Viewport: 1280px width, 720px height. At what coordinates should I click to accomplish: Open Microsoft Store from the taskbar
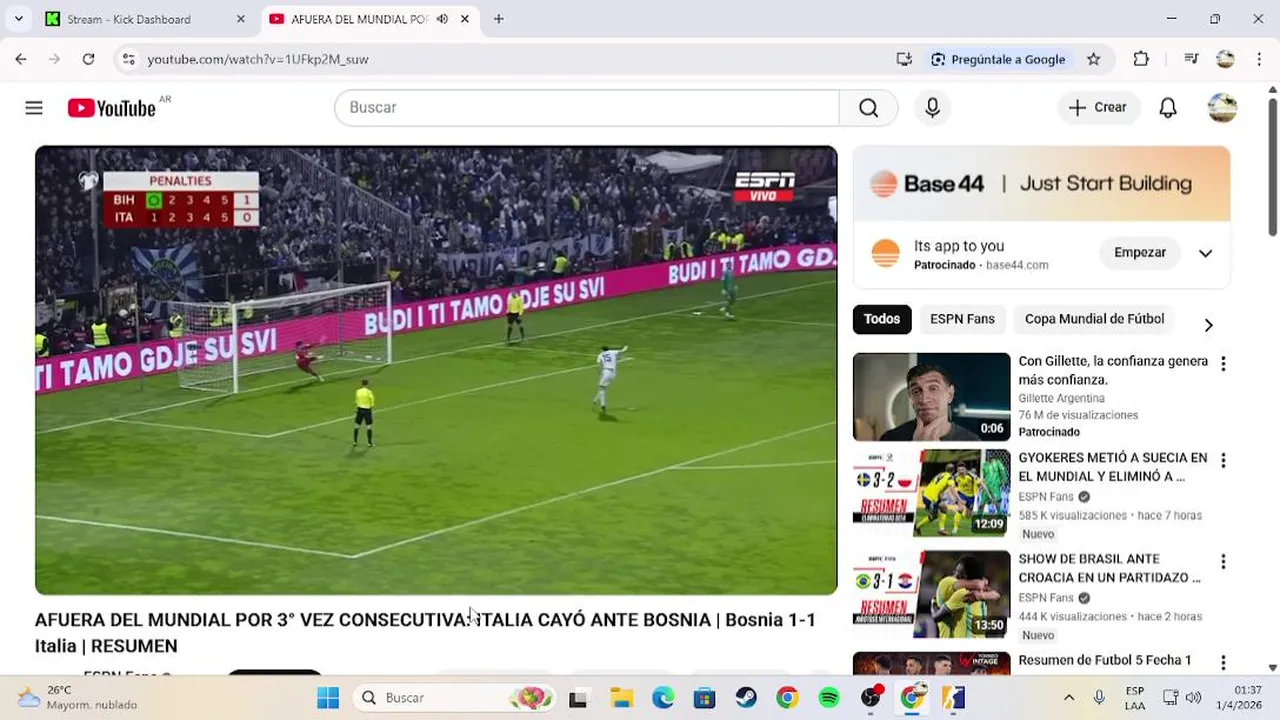tap(704, 698)
